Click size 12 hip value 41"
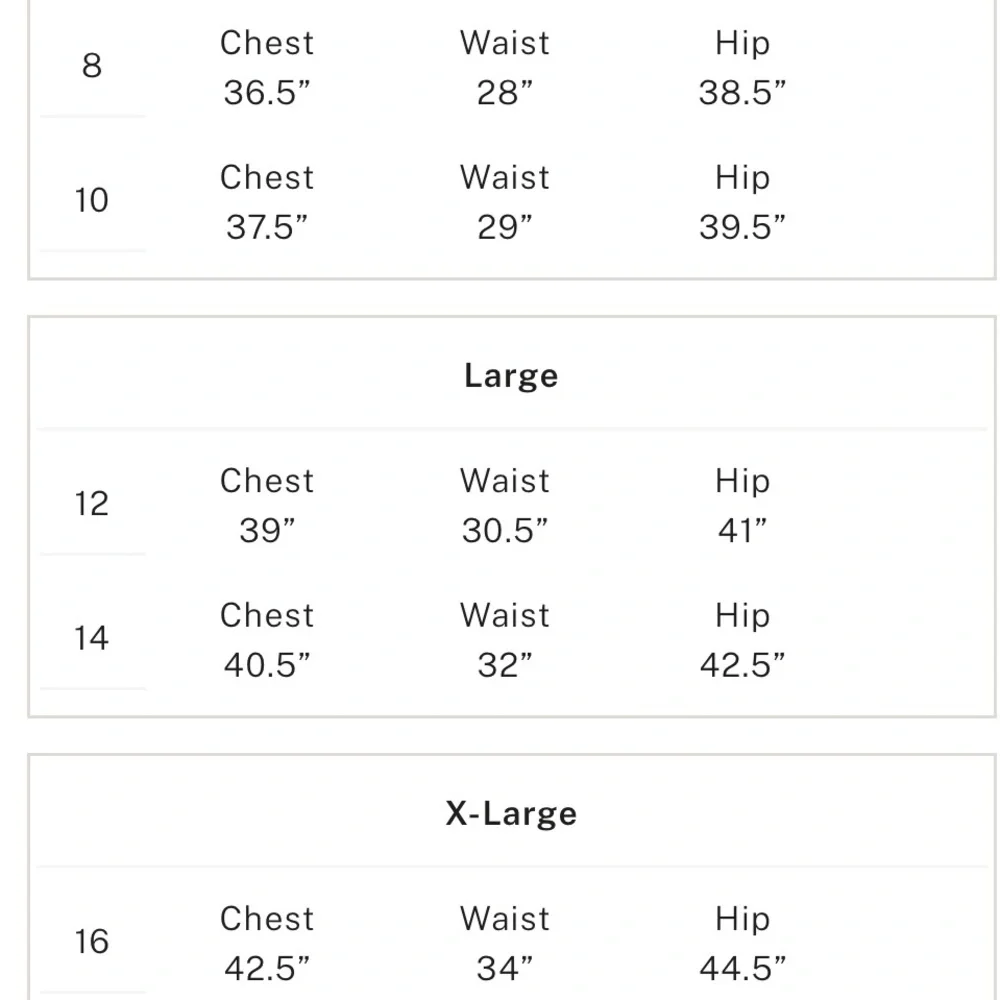The width and height of the screenshot is (1000, 1000). point(742,531)
